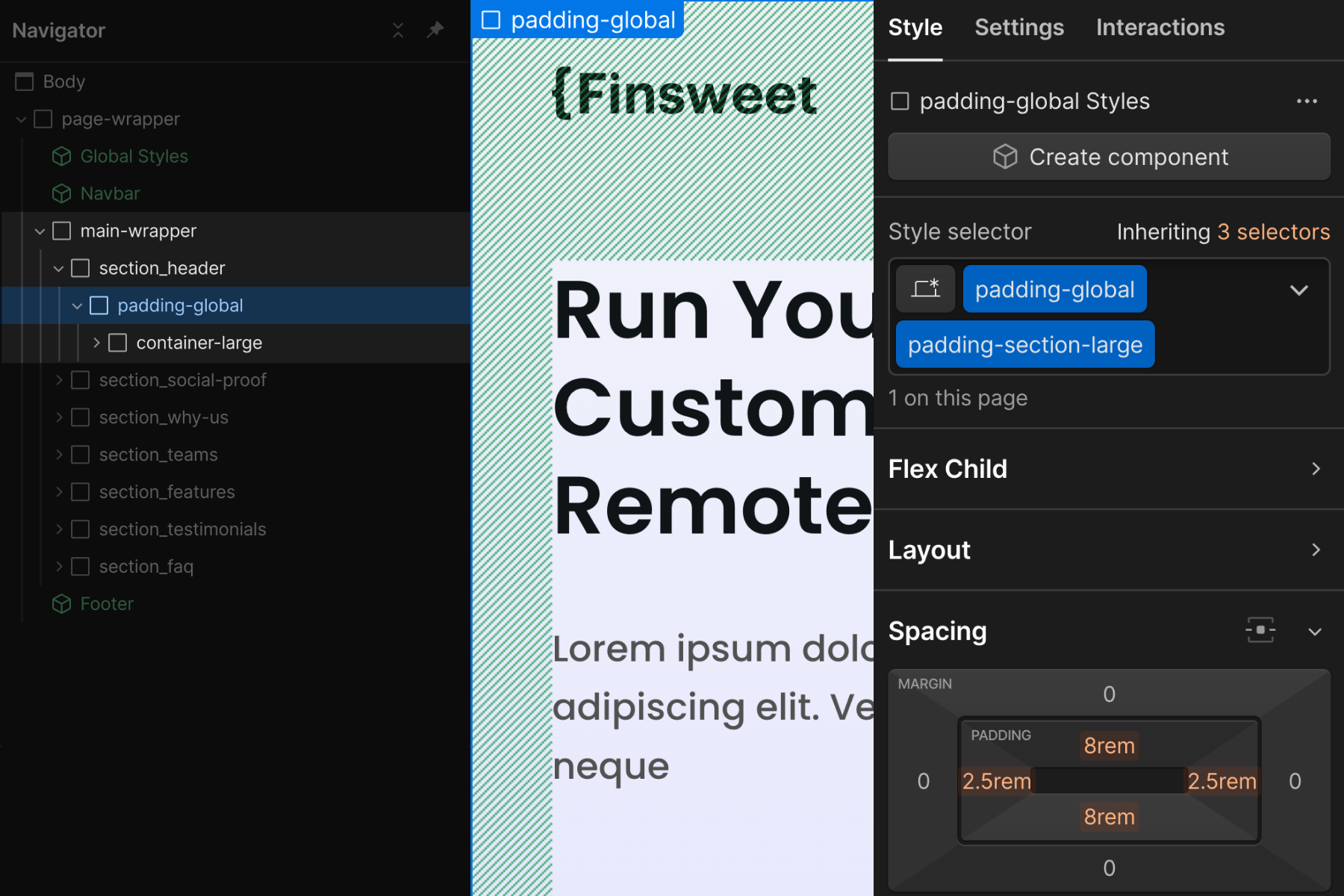Click the Create component button

(1110, 157)
